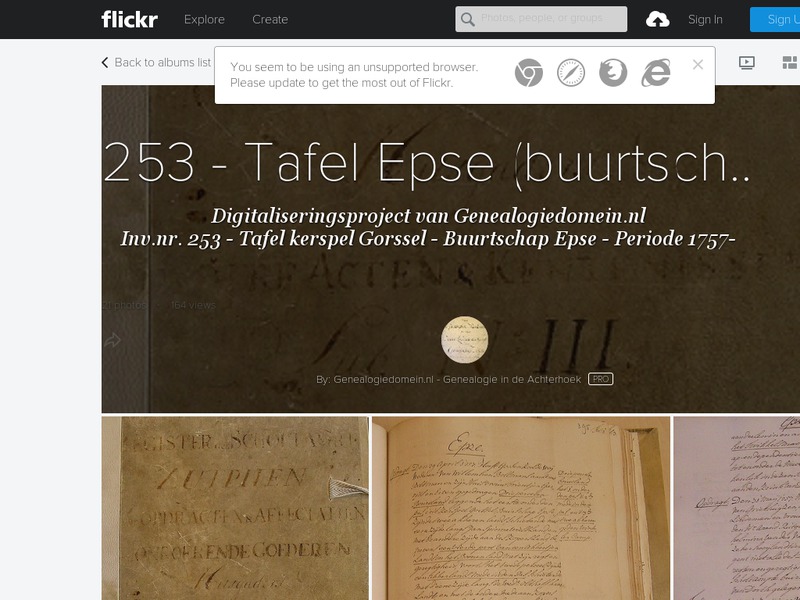Screen dimensions: 800x600
Task: Sign in to Flickr
Action: (x=704, y=19)
